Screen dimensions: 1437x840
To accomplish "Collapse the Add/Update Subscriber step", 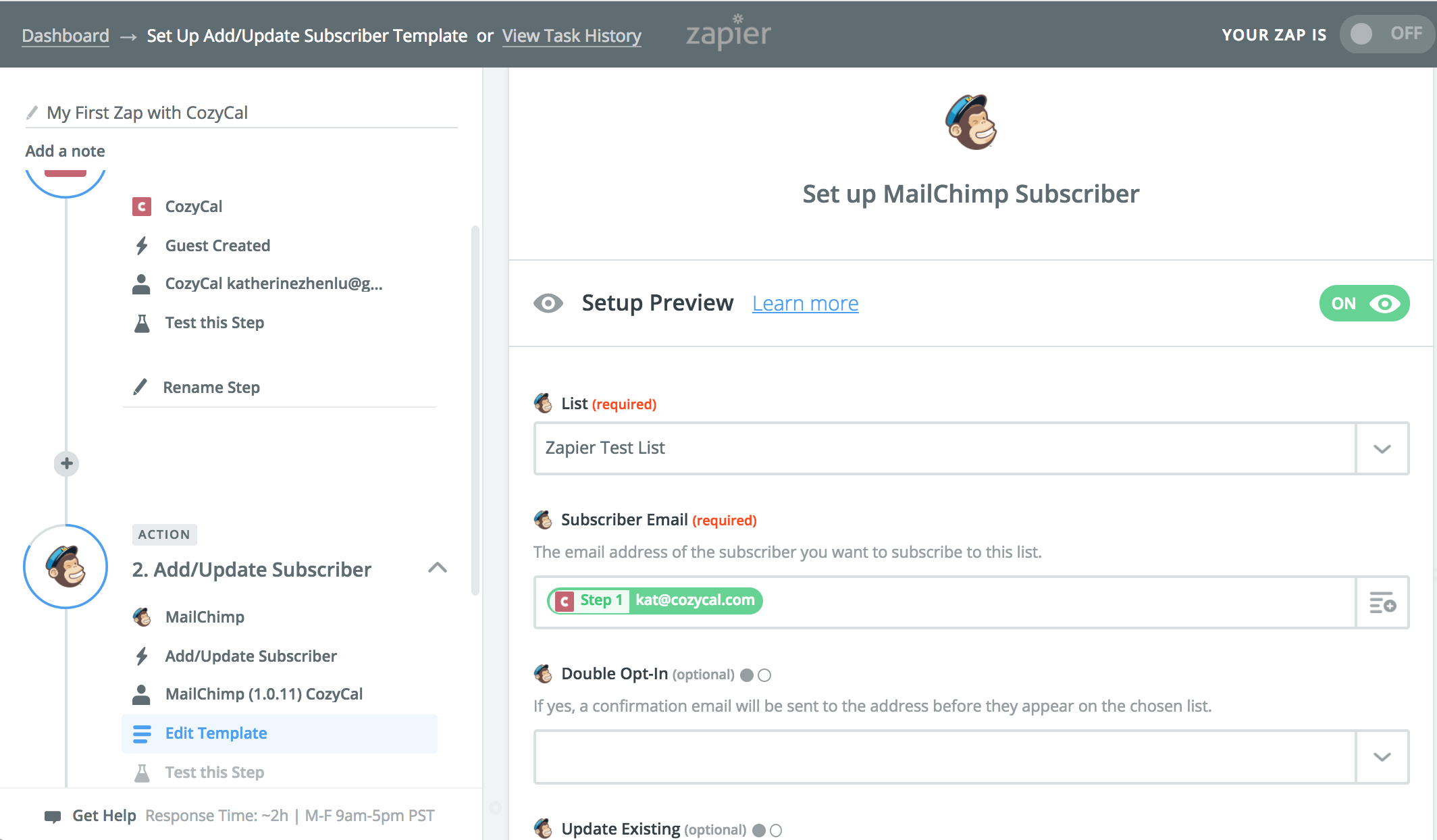I will click(438, 568).
